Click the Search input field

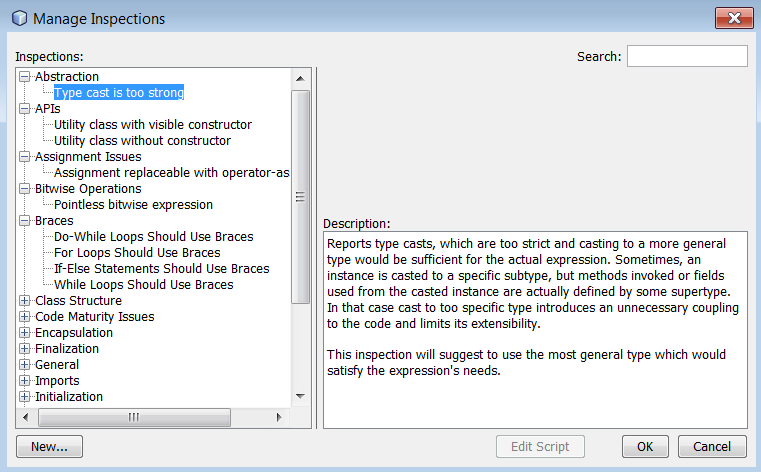(687, 56)
